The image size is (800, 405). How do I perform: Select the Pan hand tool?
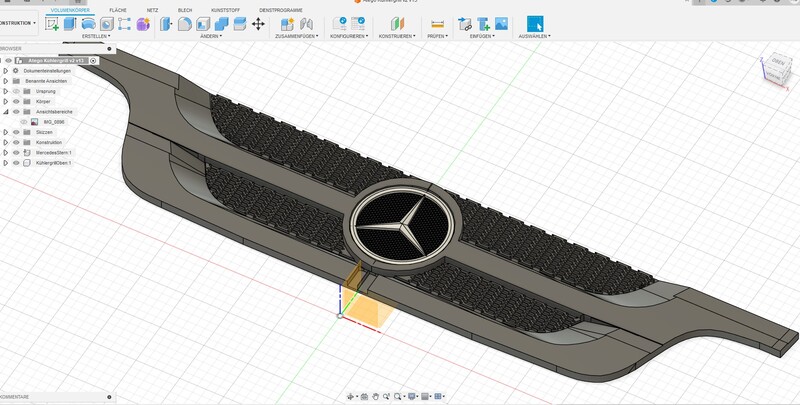click(376, 396)
